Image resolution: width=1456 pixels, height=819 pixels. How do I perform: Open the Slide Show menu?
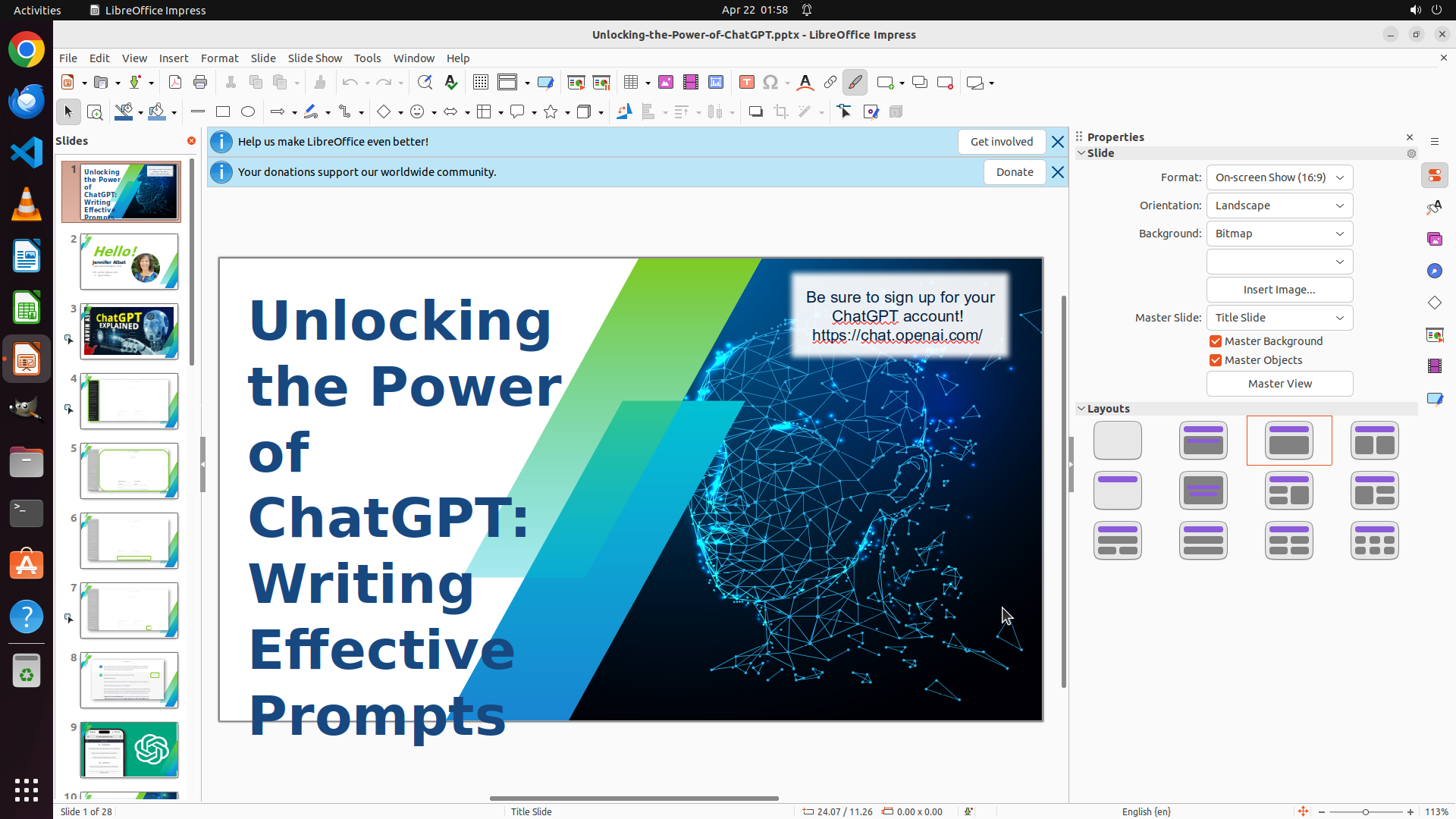click(x=315, y=58)
